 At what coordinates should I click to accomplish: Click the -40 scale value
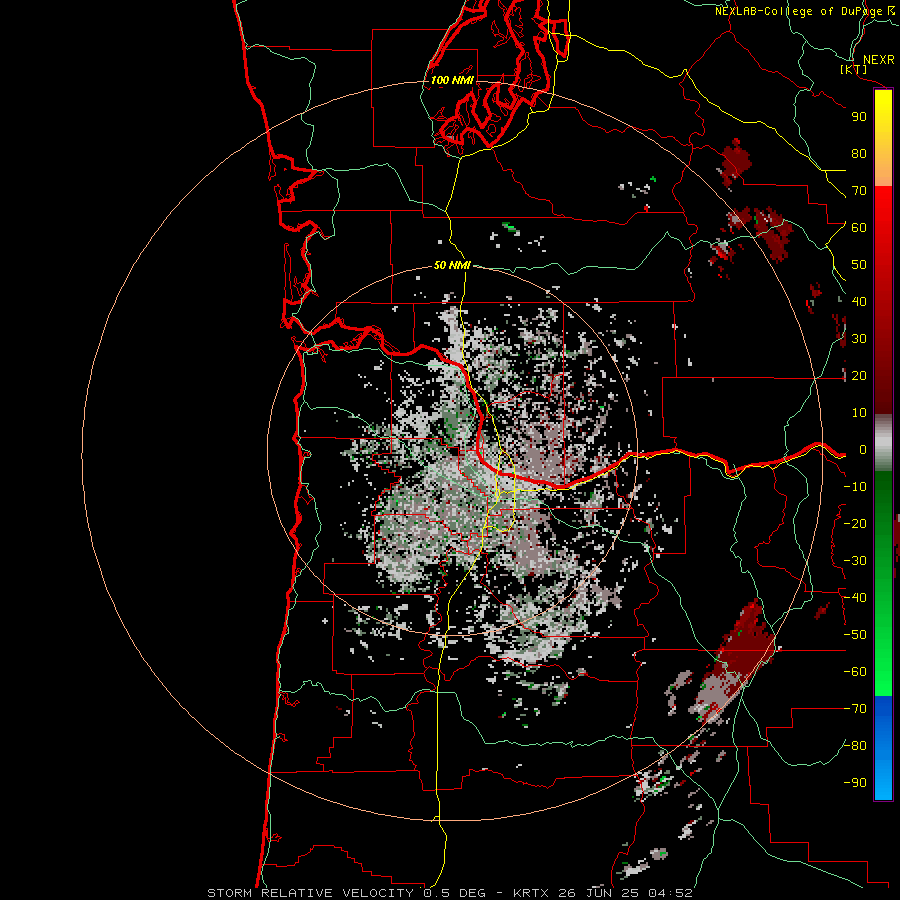[855, 598]
